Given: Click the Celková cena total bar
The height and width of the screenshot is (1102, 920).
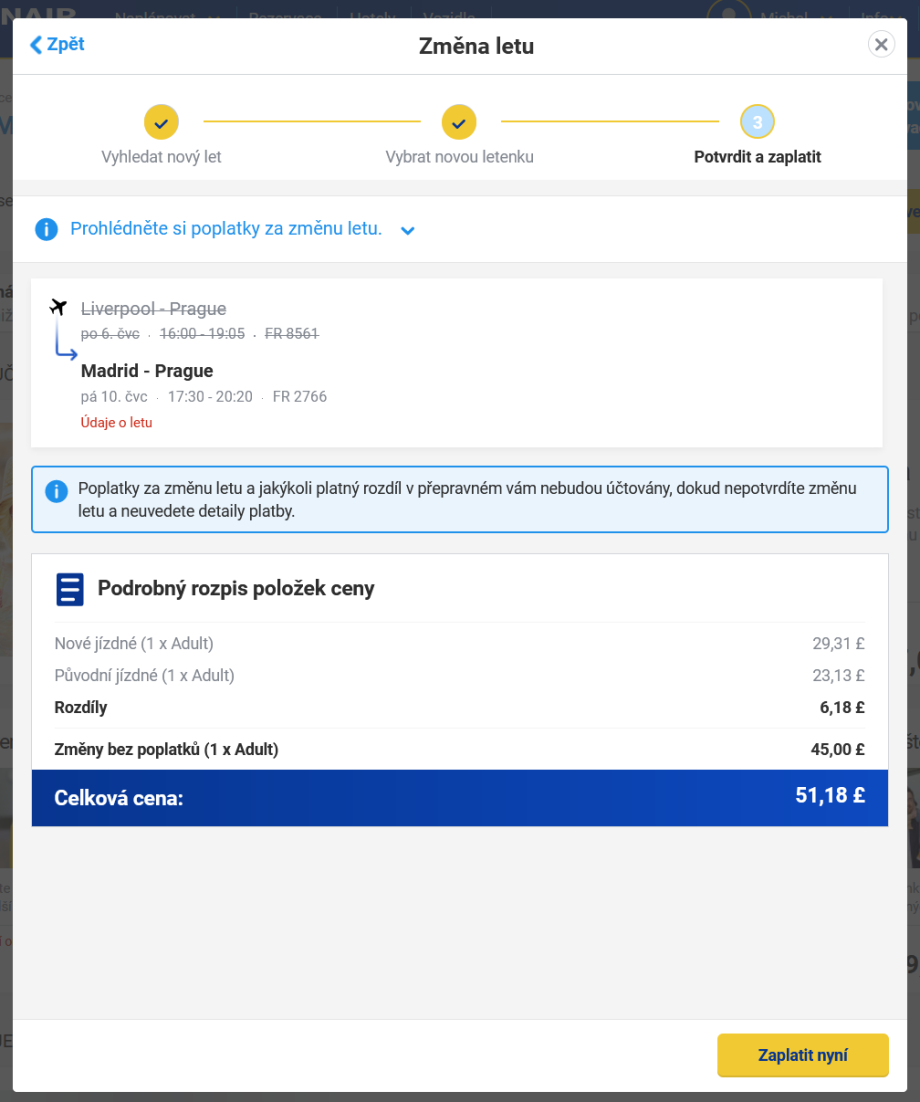Looking at the screenshot, I should pyautogui.click(x=459, y=798).
